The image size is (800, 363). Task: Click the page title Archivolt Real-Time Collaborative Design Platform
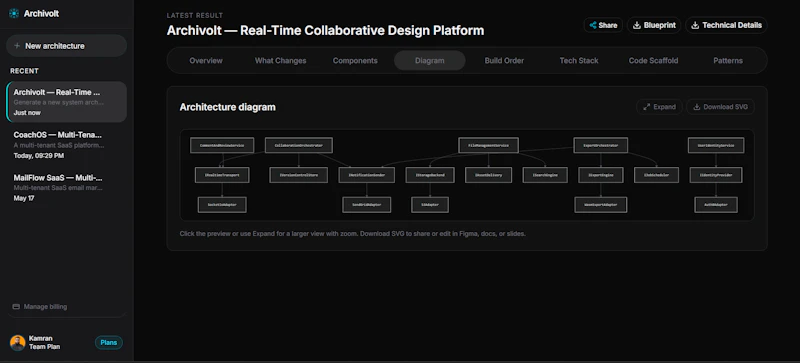[326, 31]
